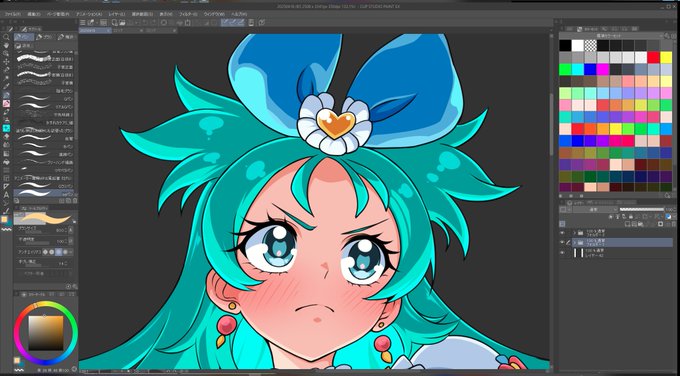This screenshot has width=680, height=376.
Task: Open the layer blending mode dropdown
Action: tap(595, 209)
